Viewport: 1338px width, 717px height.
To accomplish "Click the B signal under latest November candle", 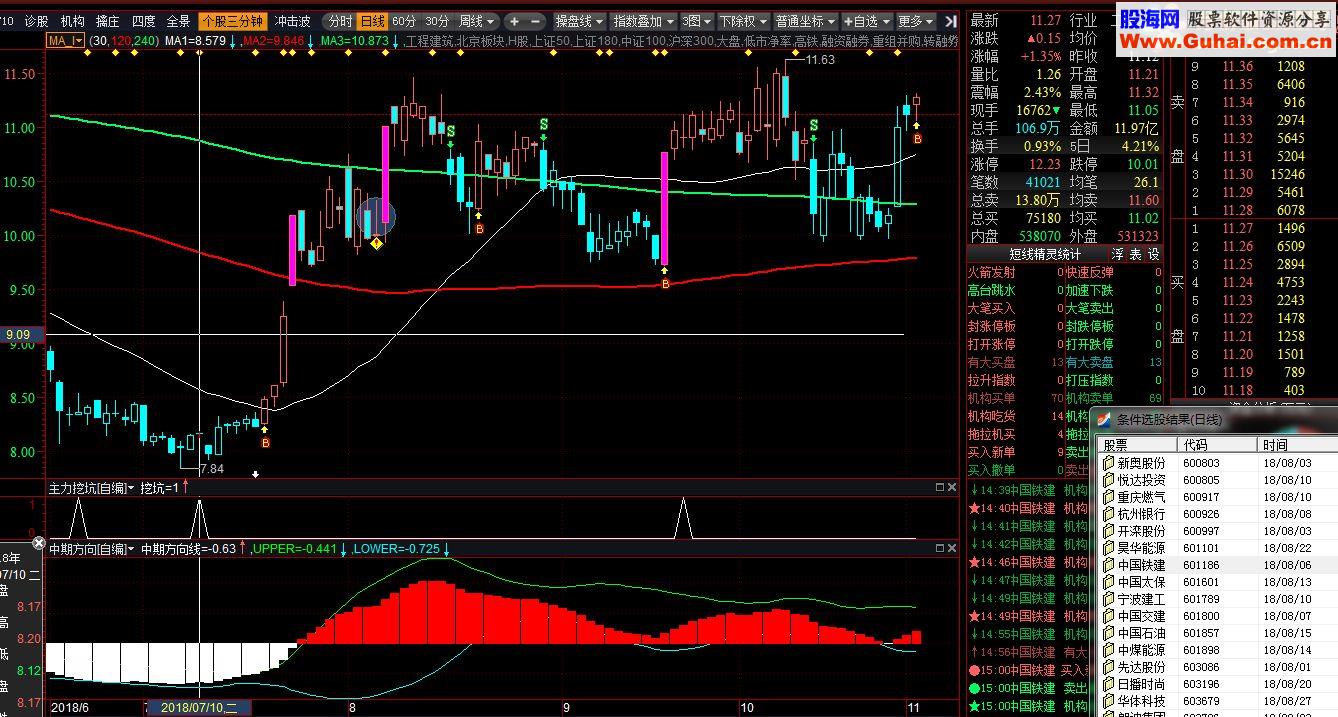I will 917,138.
